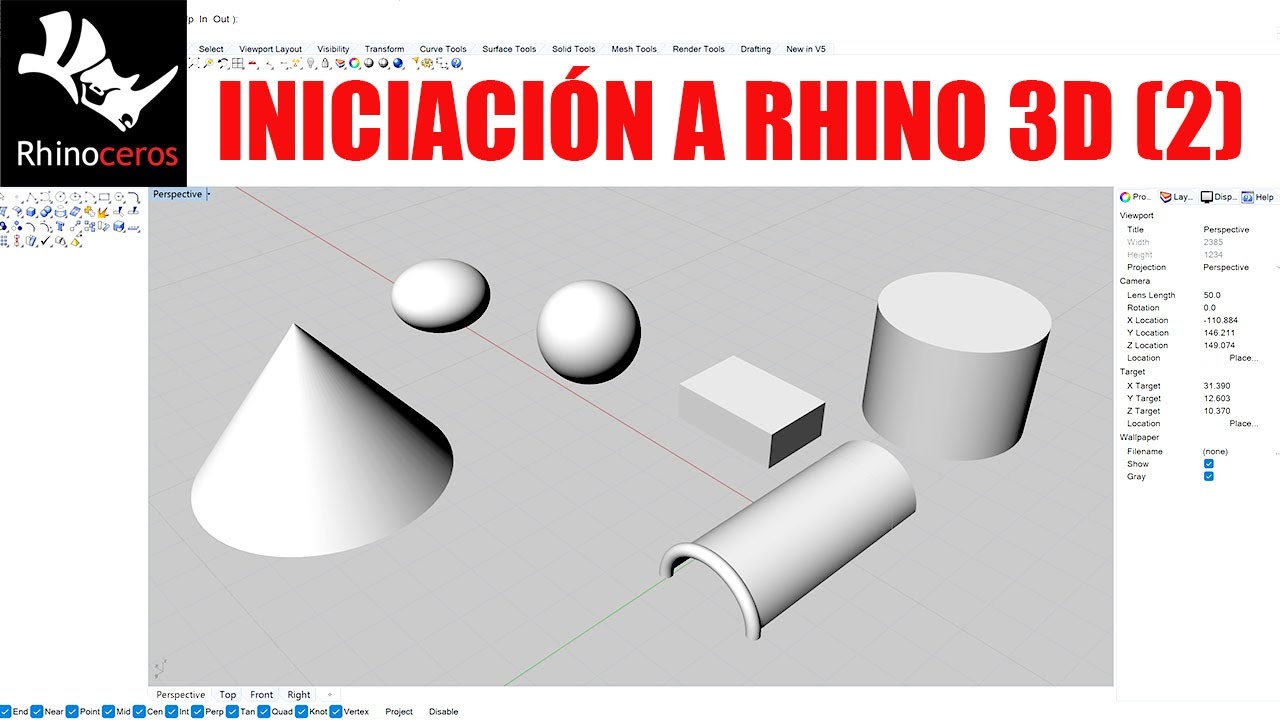Click the black checkmark Check tool
1280x720 pixels.
click(46, 241)
